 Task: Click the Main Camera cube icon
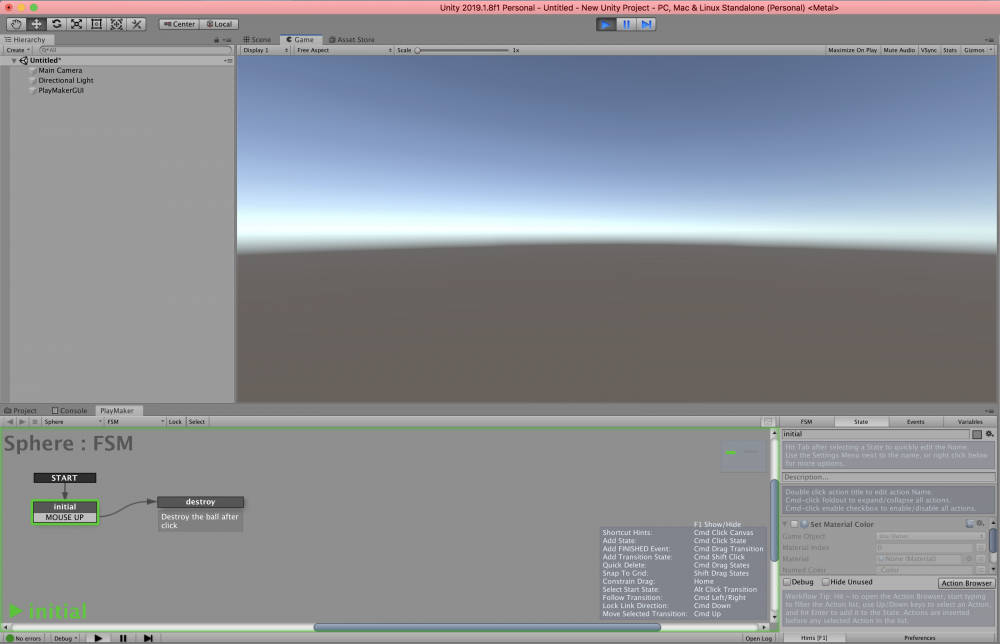(x=33, y=71)
